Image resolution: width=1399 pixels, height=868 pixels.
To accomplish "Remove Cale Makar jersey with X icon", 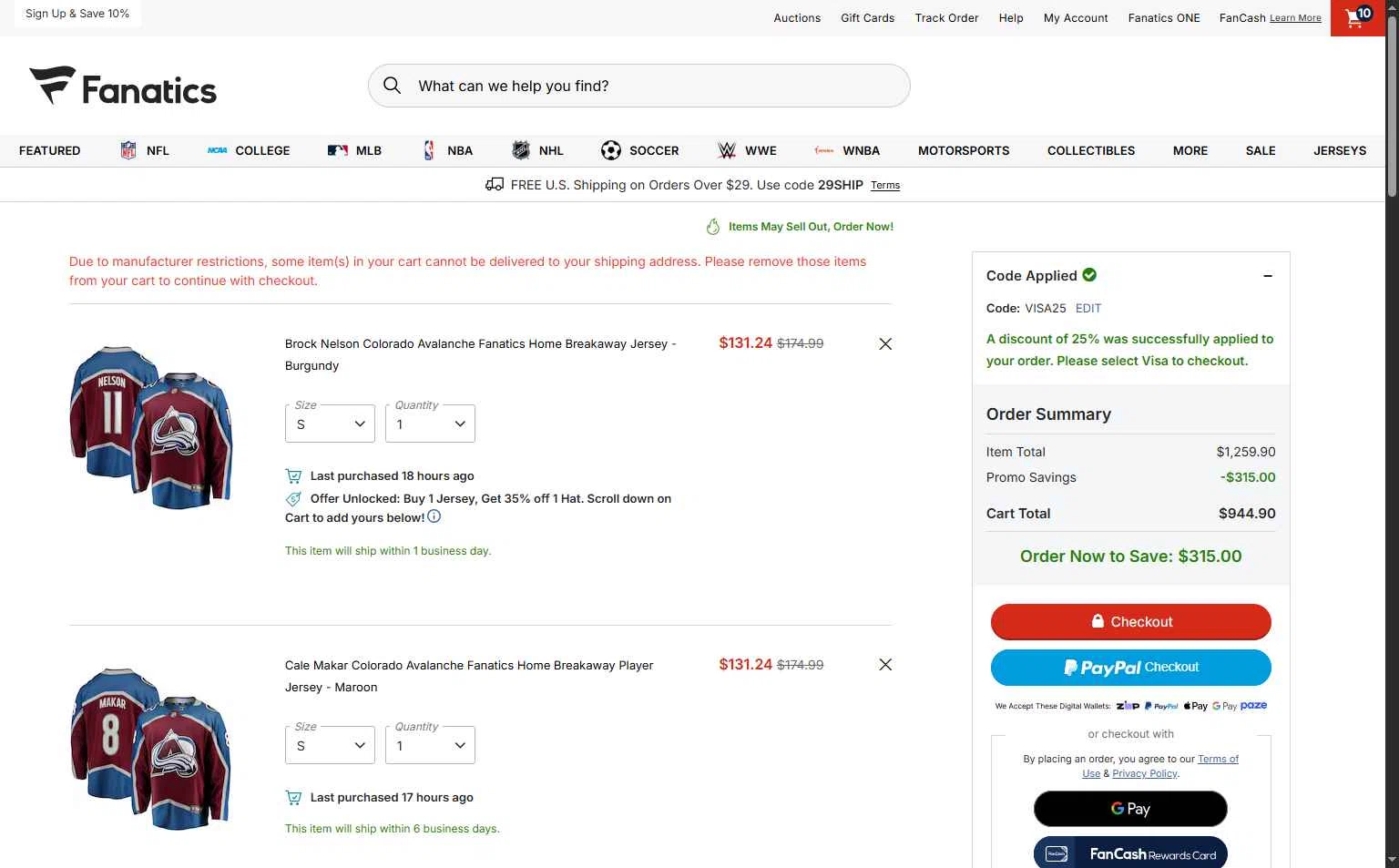I will (885, 665).
